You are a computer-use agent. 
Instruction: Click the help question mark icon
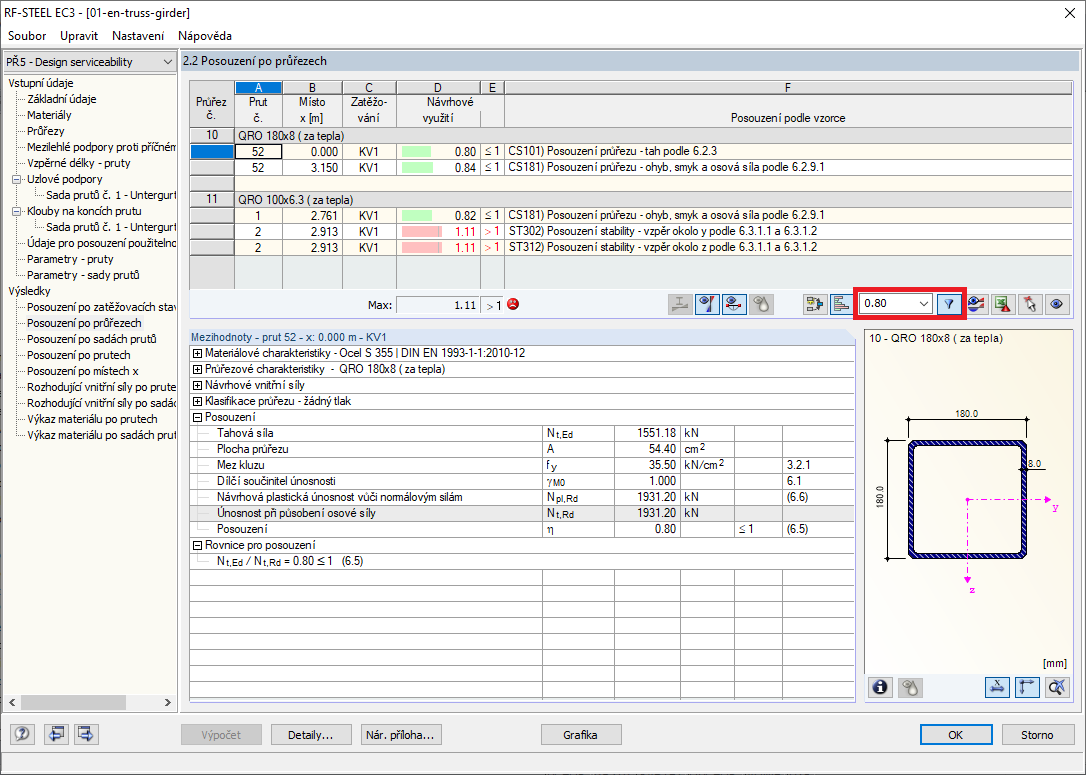[22, 734]
